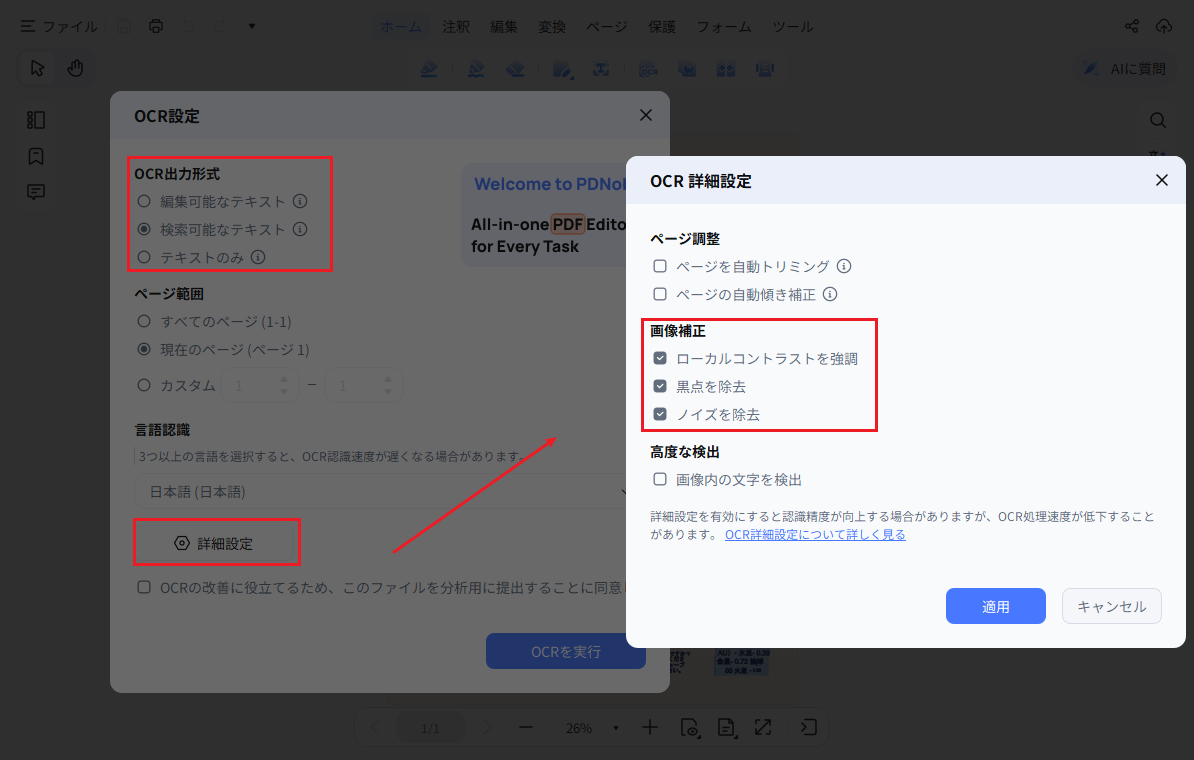Switch to the 変換 tab
Viewport: 1194px width, 760px height.
(551, 27)
